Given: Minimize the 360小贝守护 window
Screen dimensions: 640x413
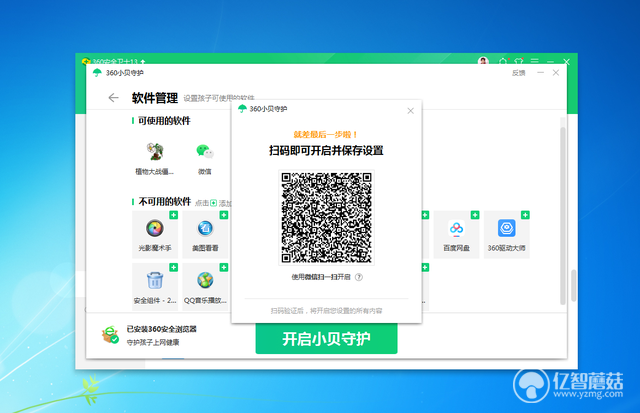Looking at the screenshot, I should pos(540,73).
